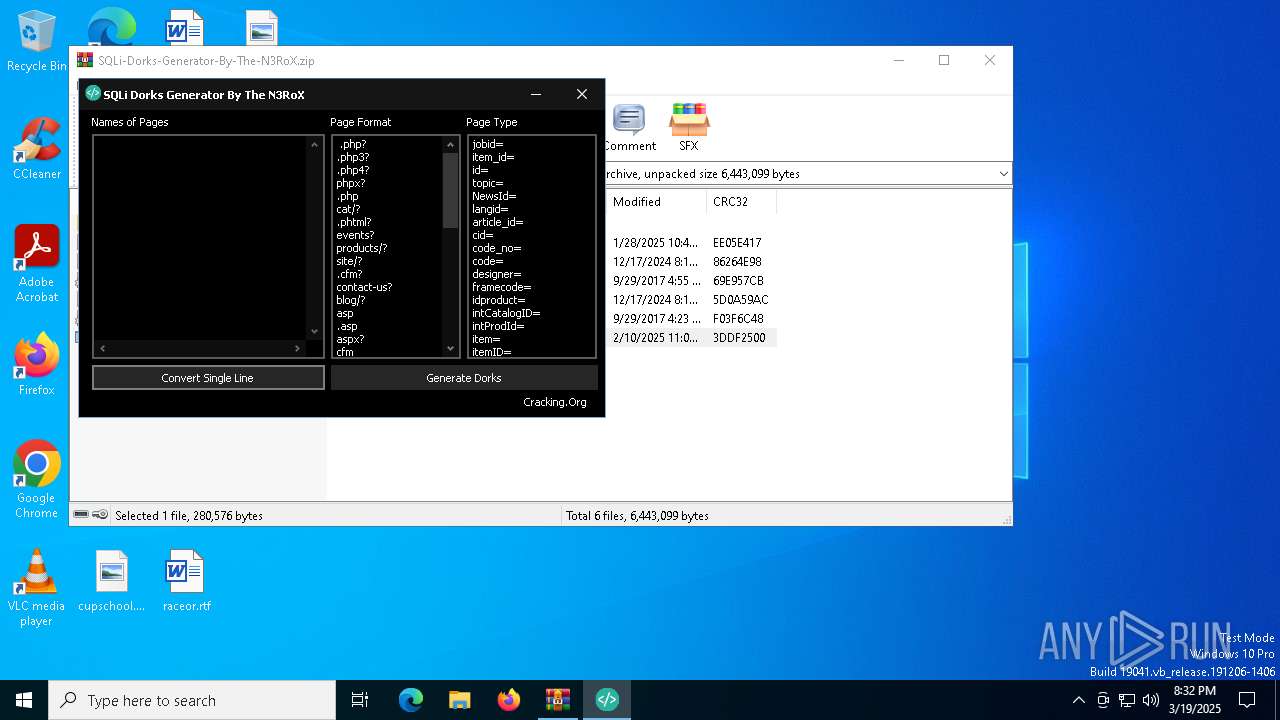Click Page Format list scroll-down arrow

click(450, 349)
